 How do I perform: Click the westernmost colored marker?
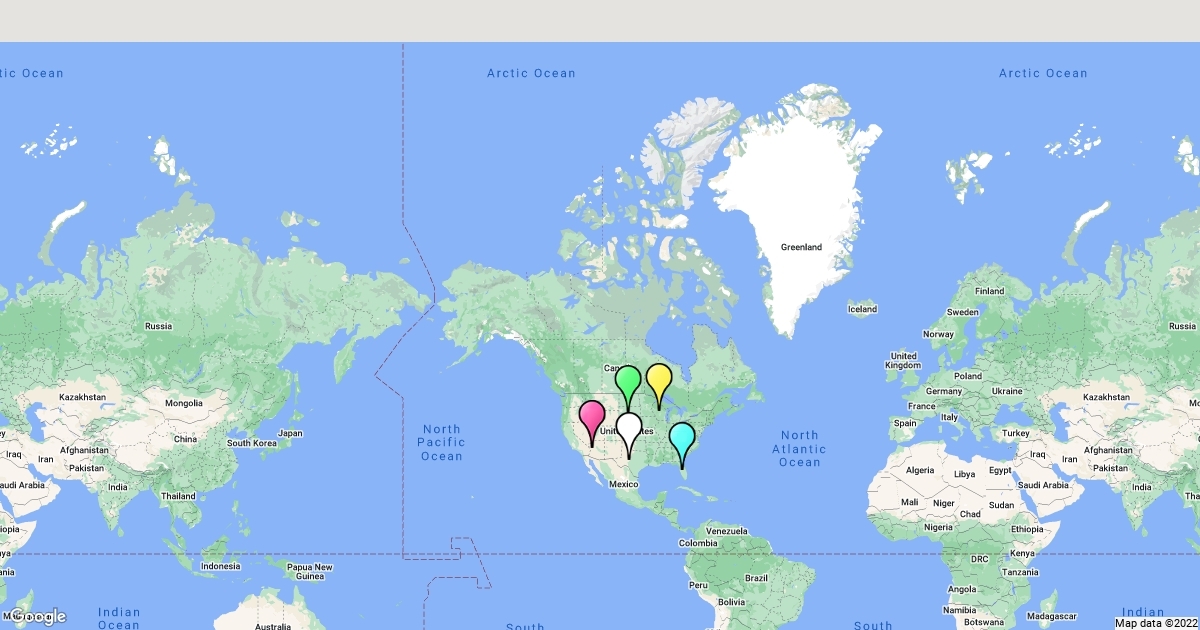(x=592, y=412)
